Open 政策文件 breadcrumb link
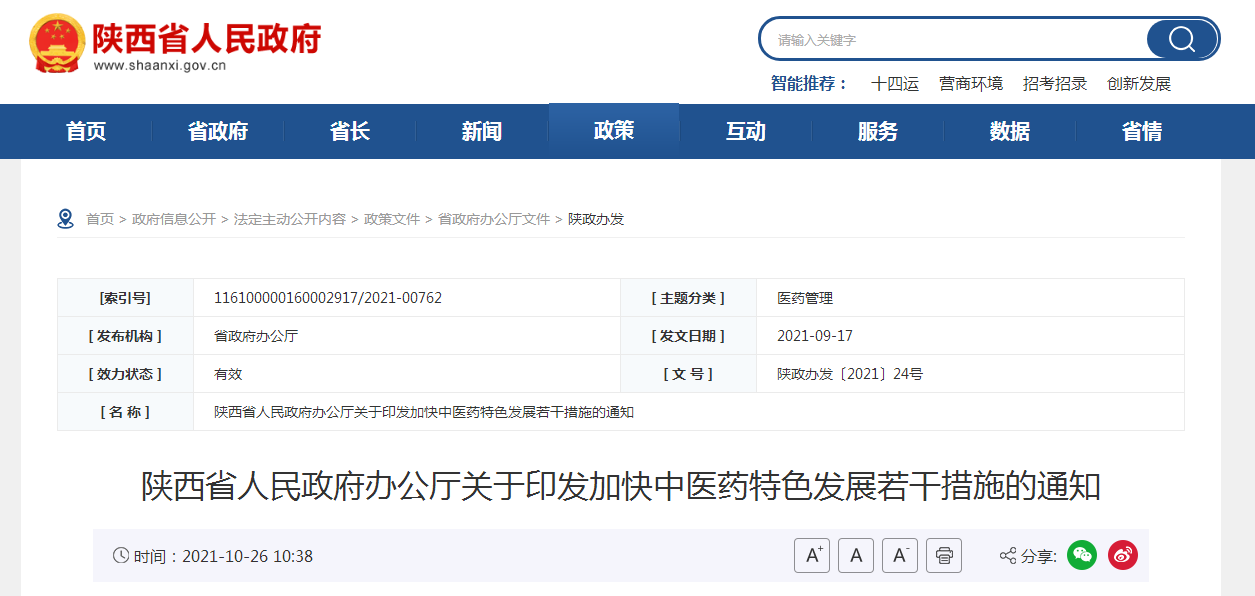Screen dimensions: 1255x596 click(x=392, y=219)
